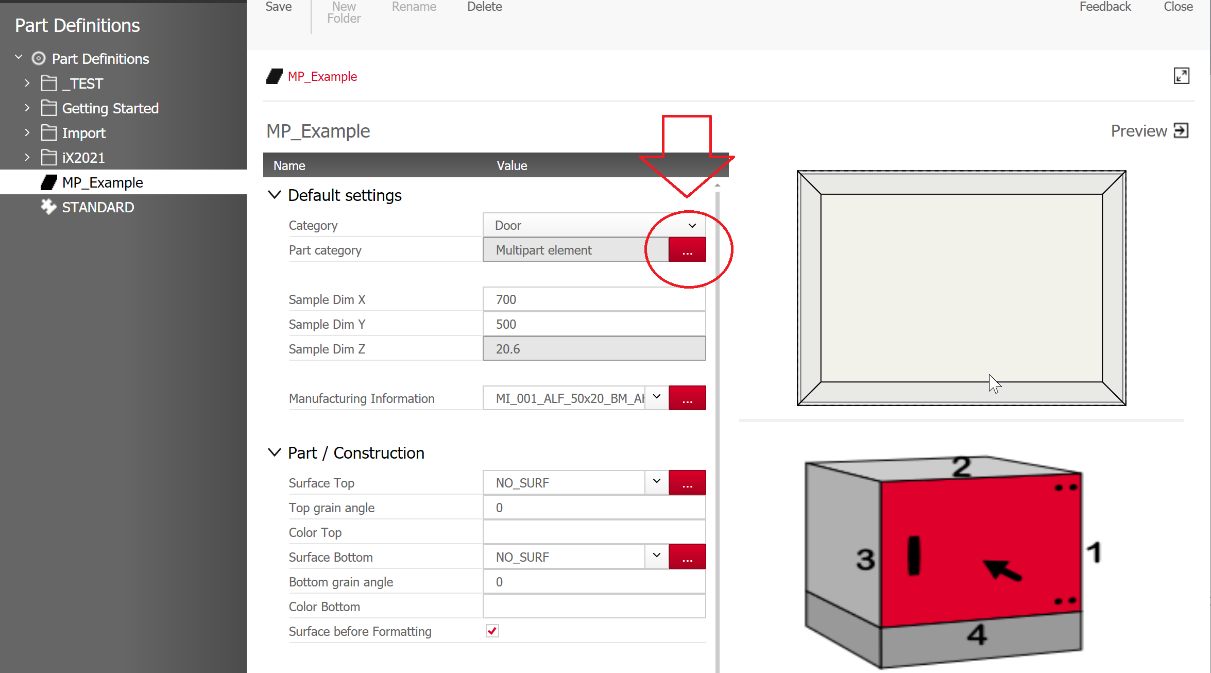Collapse the Part / Construction section
The width and height of the screenshot is (1211, 673).
point(275,453)
